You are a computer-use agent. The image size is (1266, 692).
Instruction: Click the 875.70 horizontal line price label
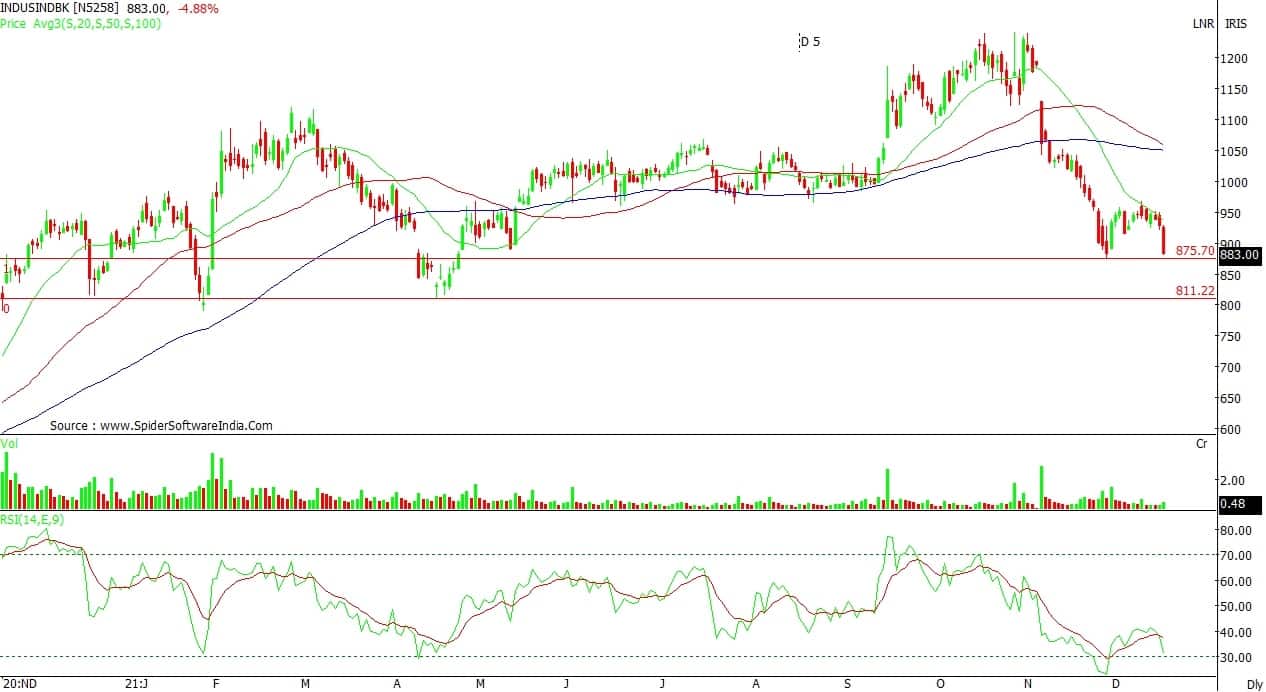coord(1195,250)
